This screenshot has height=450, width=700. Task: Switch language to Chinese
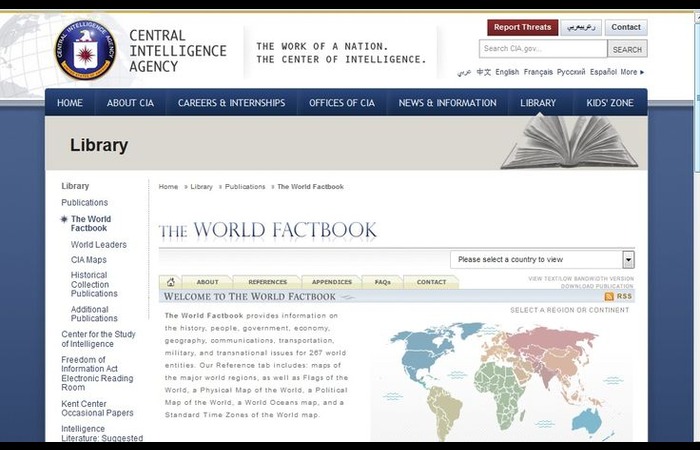[483, 72]
